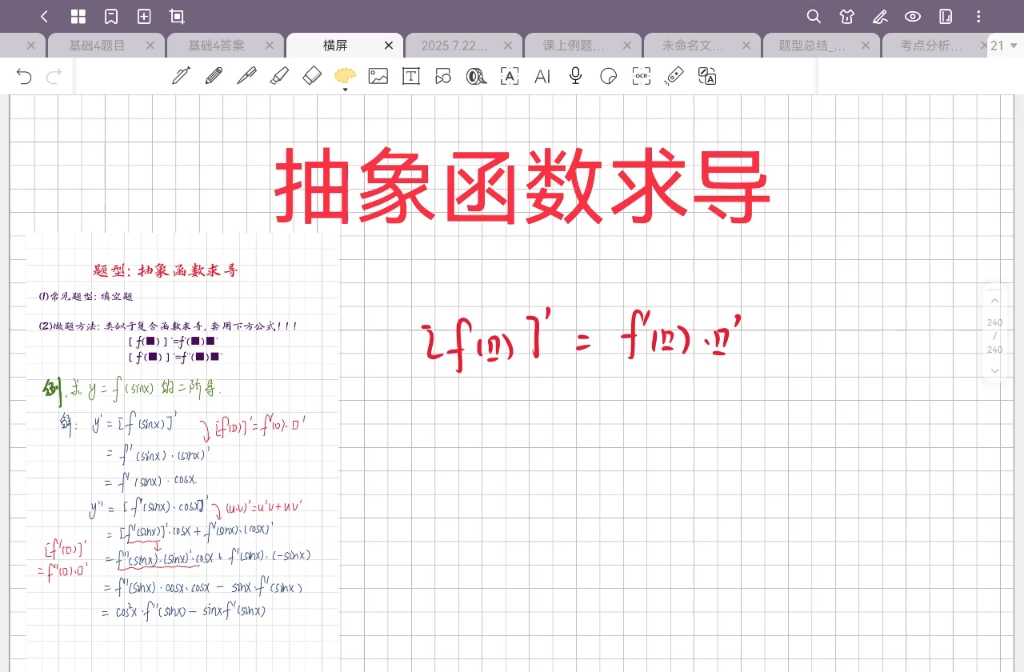Open the tape roll tool
The width and height of the screenshot is (1024, 672).
(476, 76)
